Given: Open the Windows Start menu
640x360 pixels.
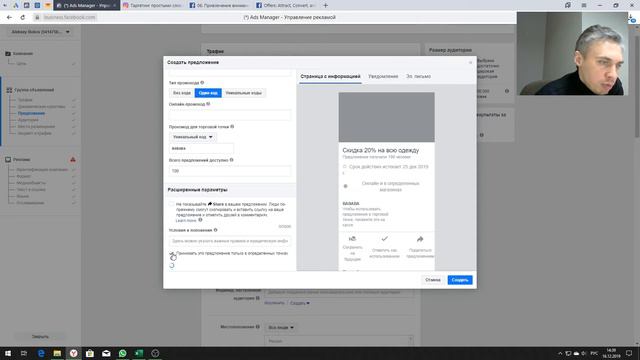Looking at the screenshot, I should (8, 353).
